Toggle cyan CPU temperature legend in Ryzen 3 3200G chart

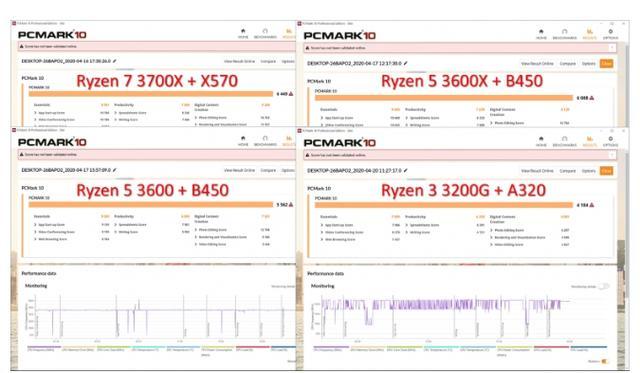441,349
